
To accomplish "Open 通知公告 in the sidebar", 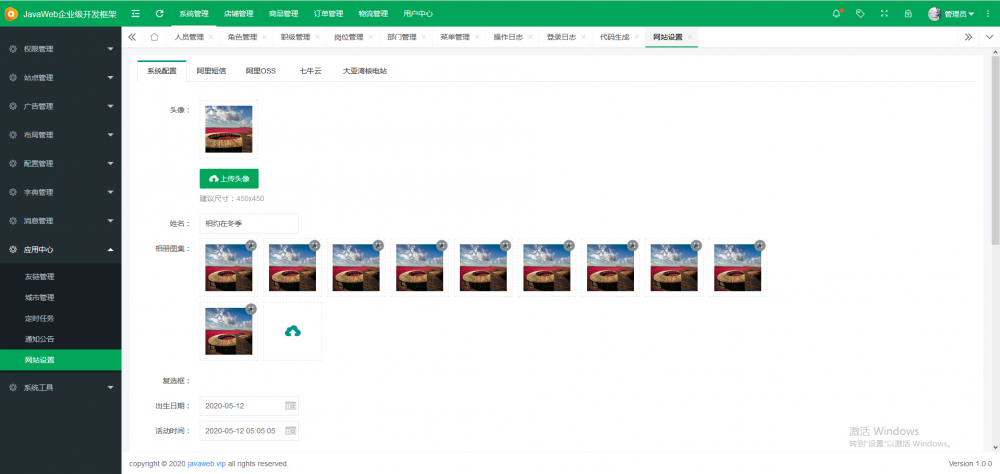I will click(x=40, y=339).
